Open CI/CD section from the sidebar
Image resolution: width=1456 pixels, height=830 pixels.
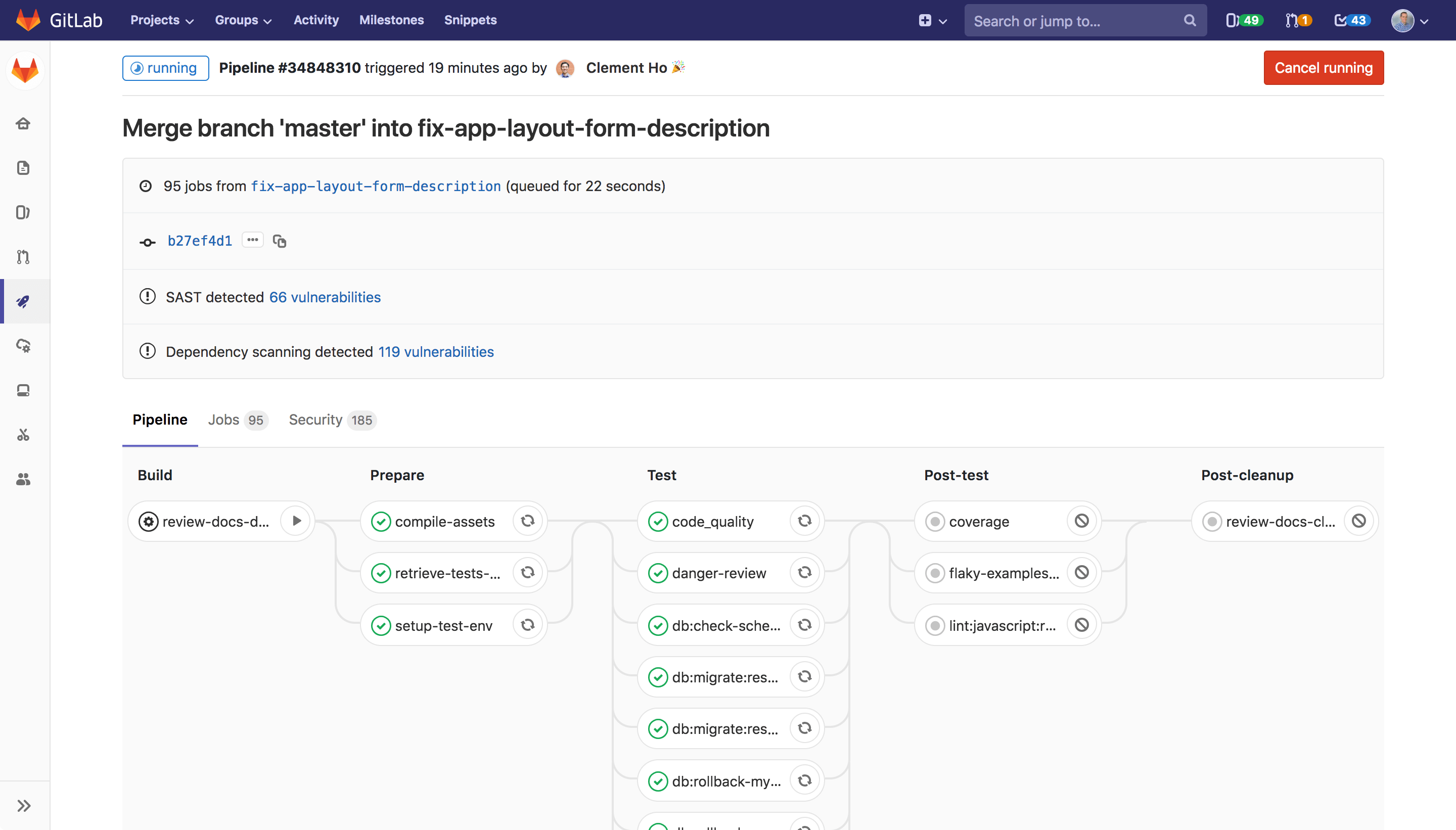tap(24, 301)
